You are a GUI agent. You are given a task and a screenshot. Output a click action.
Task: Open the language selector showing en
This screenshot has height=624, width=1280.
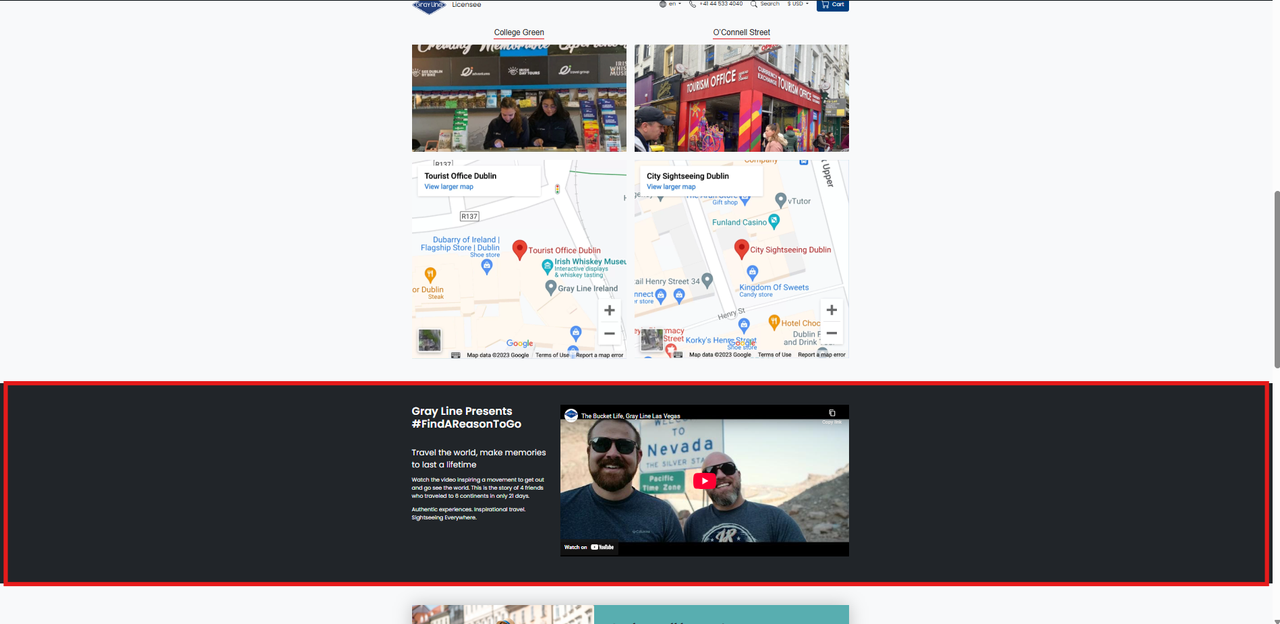coord(670,4)
